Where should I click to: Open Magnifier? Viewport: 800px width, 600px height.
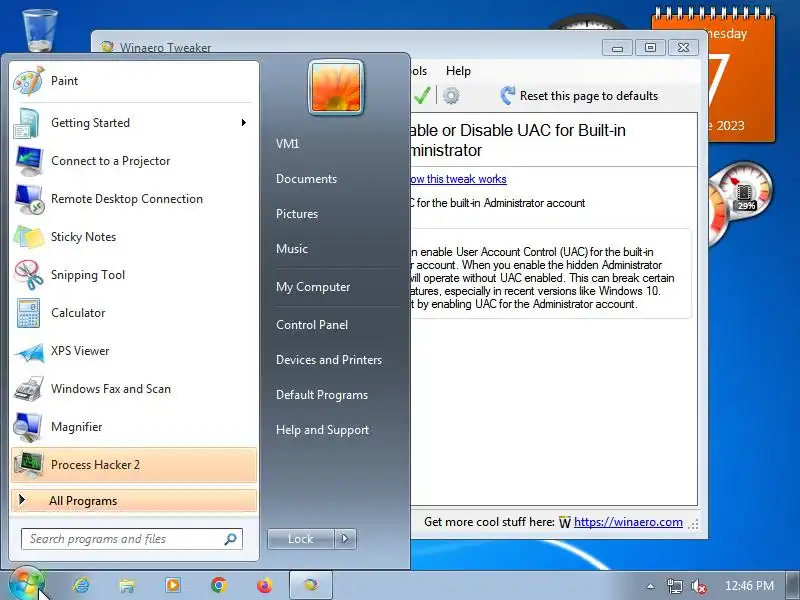point(134,427)
